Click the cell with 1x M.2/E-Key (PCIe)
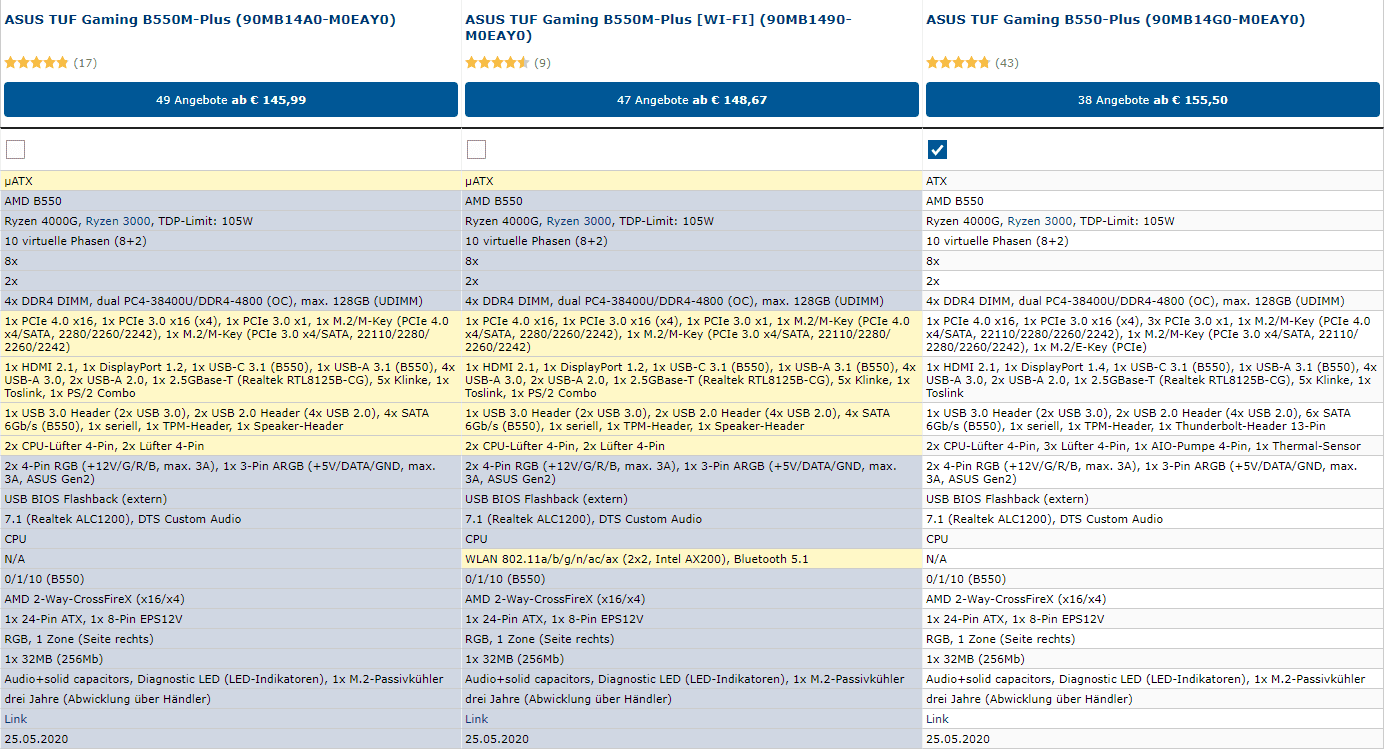The image size is (1384, 749). (x=1153, y=333)
